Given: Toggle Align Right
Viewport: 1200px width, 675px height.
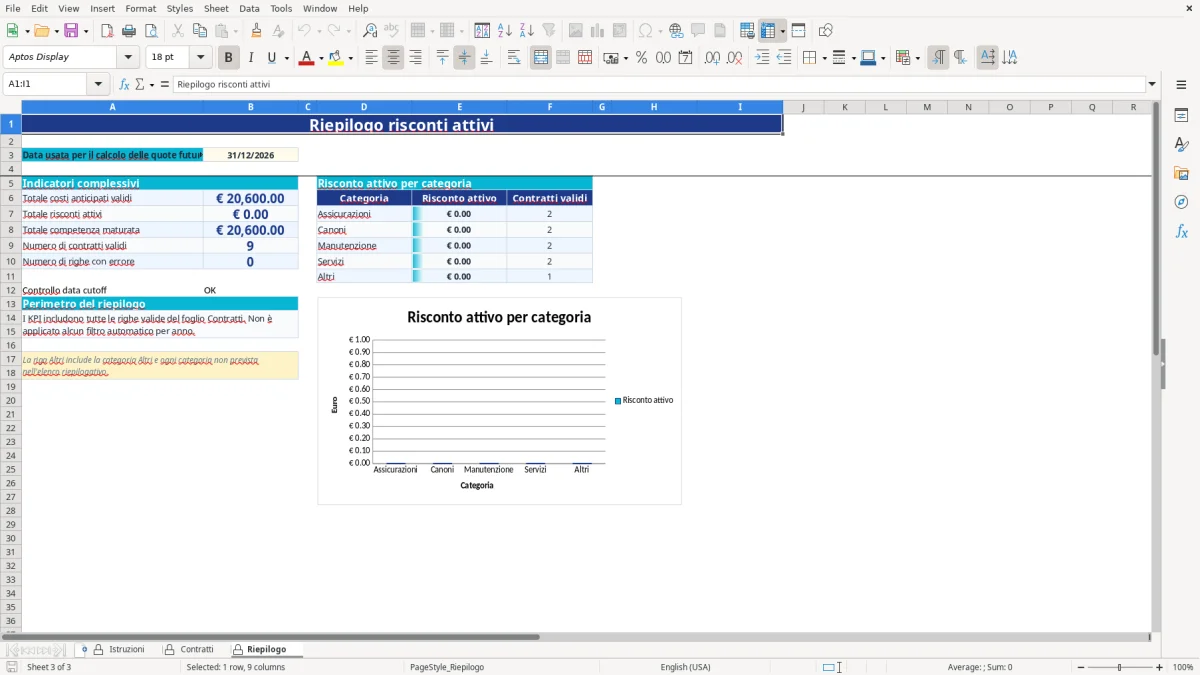Looking at the screenshot, I should (415, 58).
